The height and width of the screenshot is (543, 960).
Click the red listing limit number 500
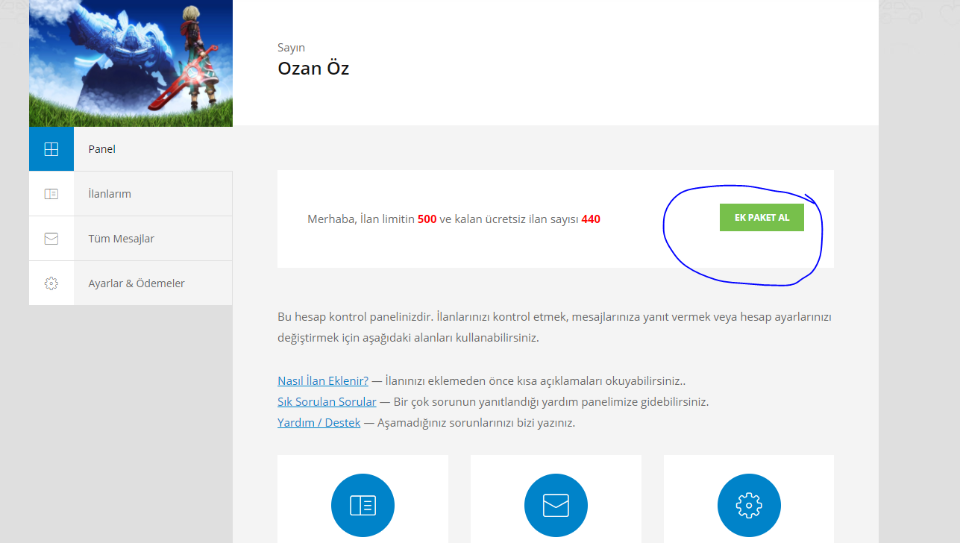click(x=427, y=219)
